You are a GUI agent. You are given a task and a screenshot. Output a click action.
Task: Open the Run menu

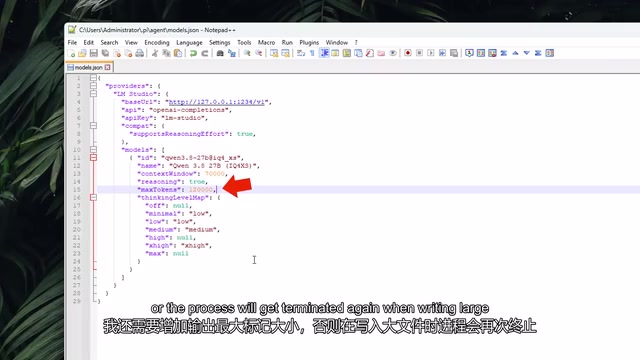click(x=287, y=42)
